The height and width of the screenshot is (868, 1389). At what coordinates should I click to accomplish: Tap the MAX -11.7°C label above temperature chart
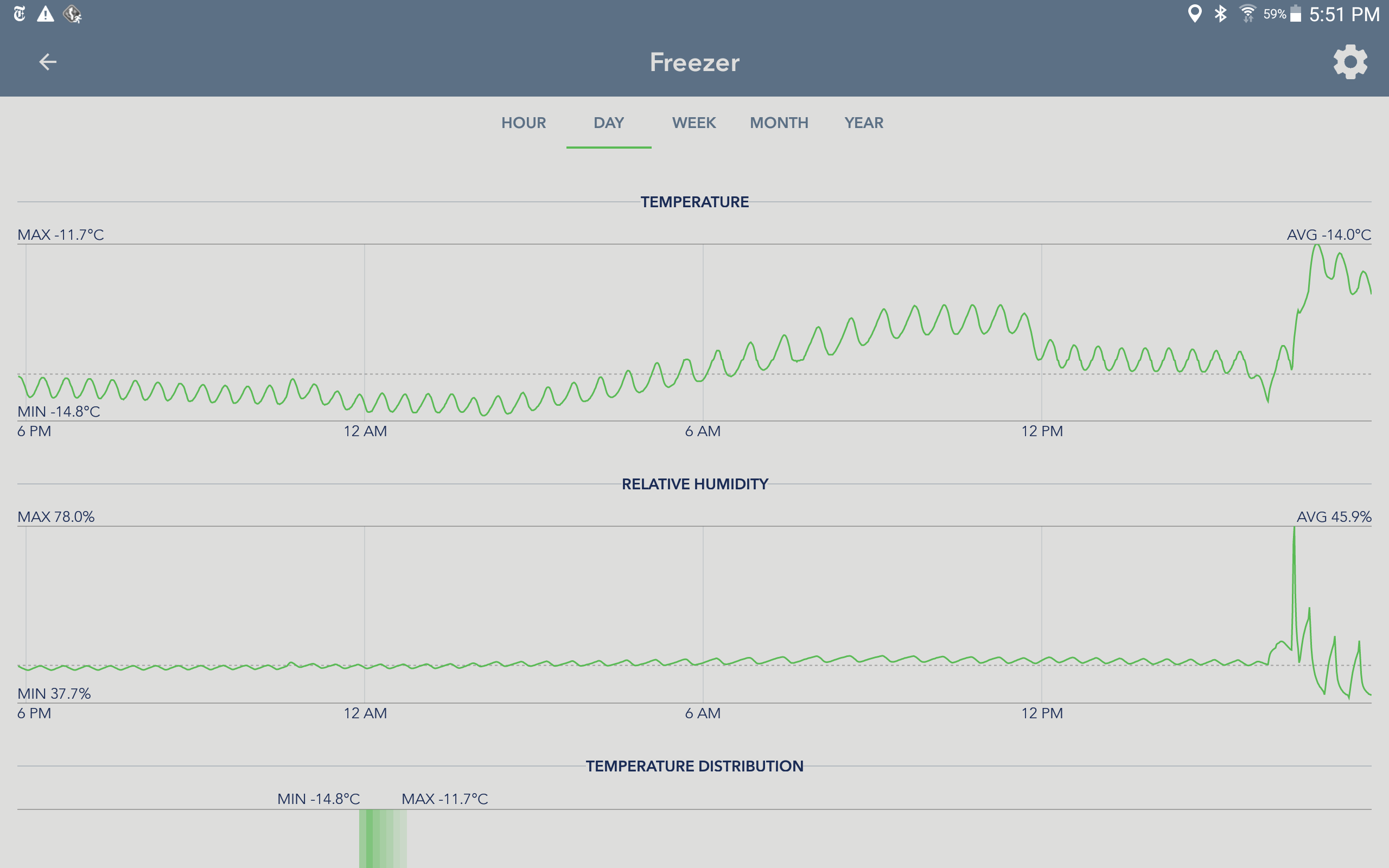click(x=61, y=235)
